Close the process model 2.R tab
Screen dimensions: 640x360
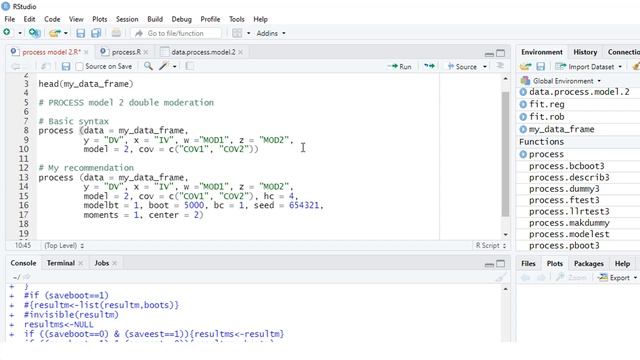coord(86,52)
